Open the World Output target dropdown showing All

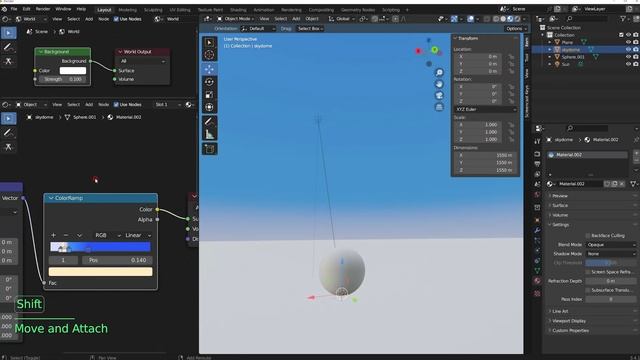[142, 61]
